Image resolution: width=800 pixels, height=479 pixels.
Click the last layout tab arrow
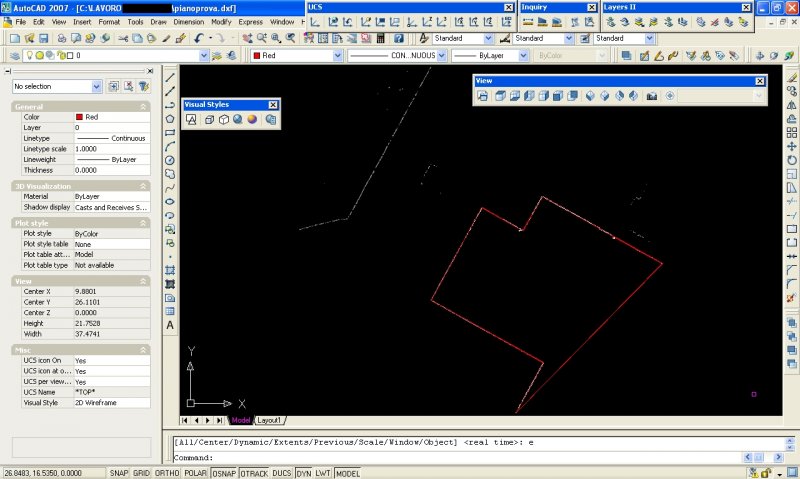[219, 420]
